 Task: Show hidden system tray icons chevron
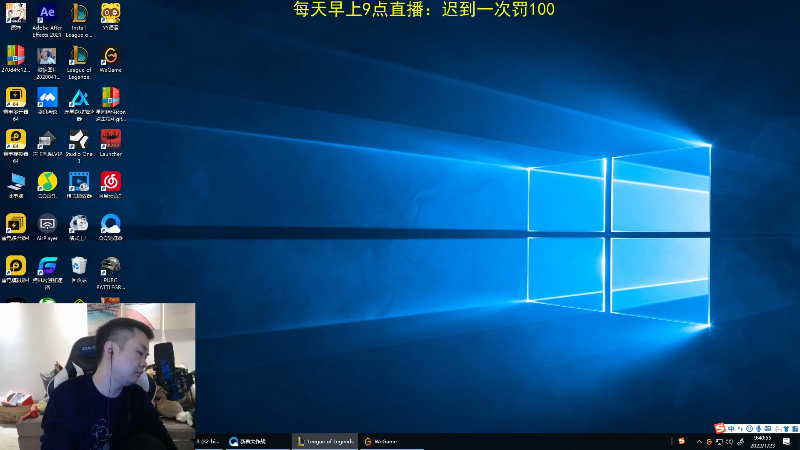699,442
